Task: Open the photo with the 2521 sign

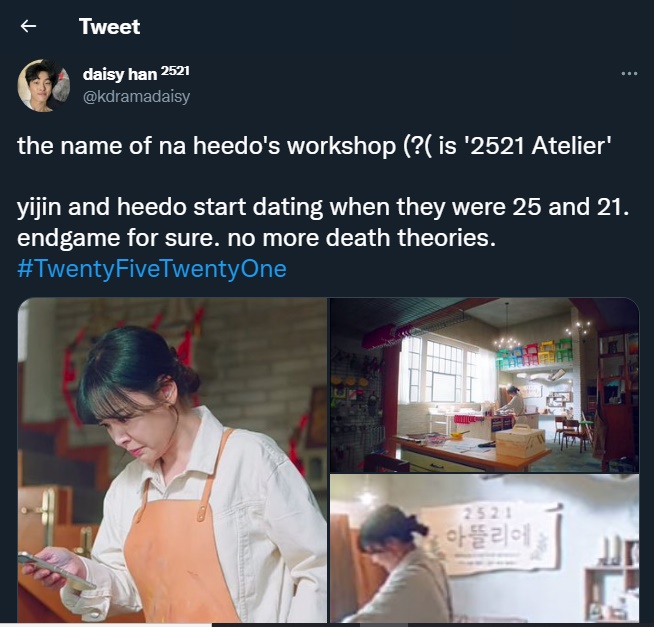Action: (x=484, y=548)
